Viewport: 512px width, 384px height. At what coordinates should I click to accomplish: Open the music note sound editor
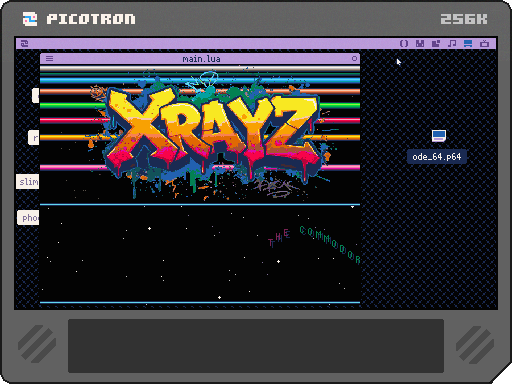click(452, 44)
